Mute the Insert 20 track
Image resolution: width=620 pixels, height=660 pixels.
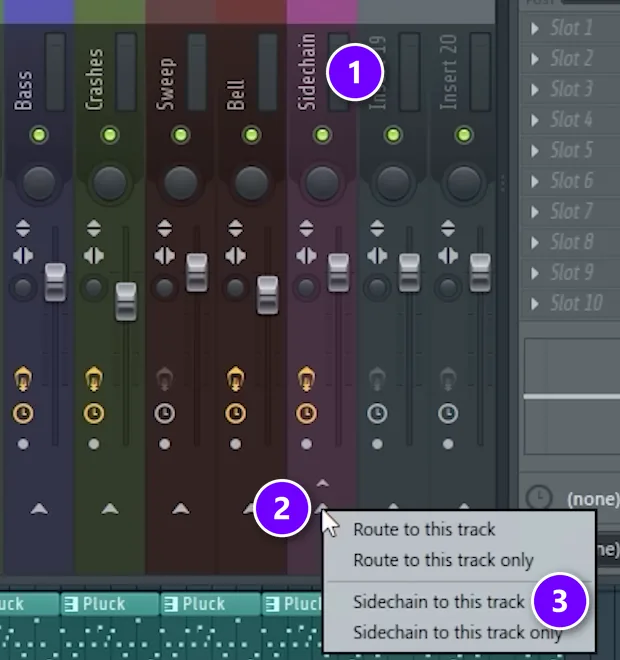click(x=464, y=135)
